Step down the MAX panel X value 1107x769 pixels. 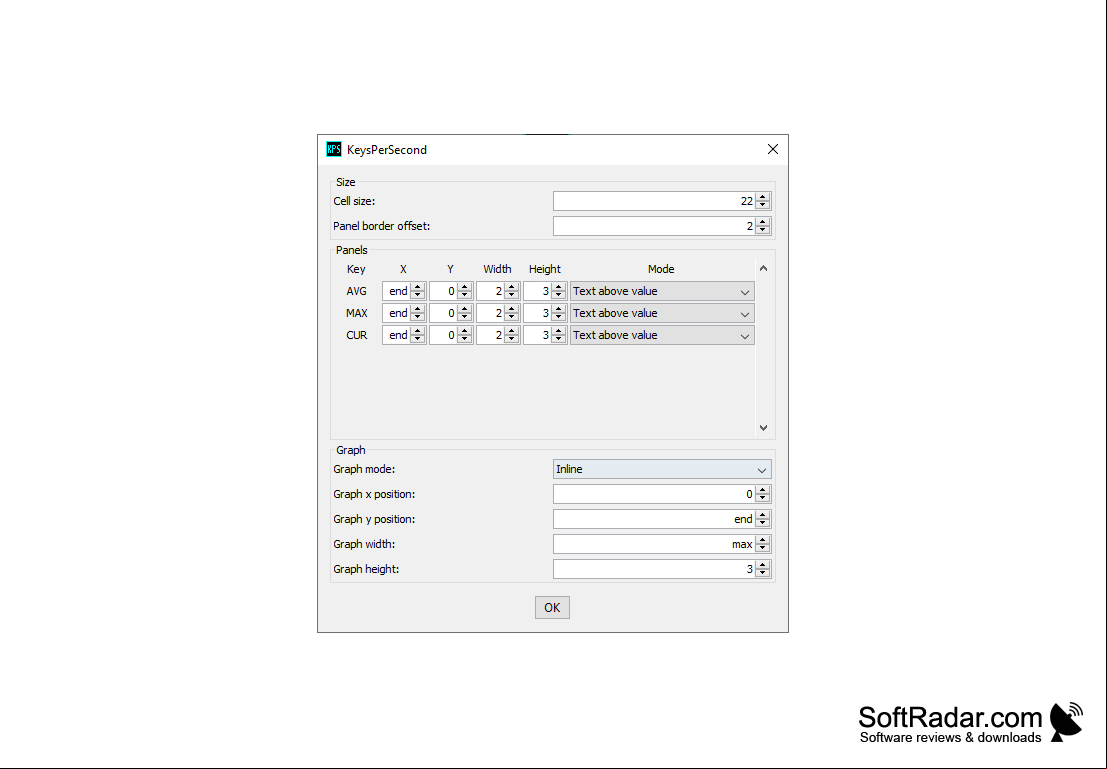click(418, 317)
